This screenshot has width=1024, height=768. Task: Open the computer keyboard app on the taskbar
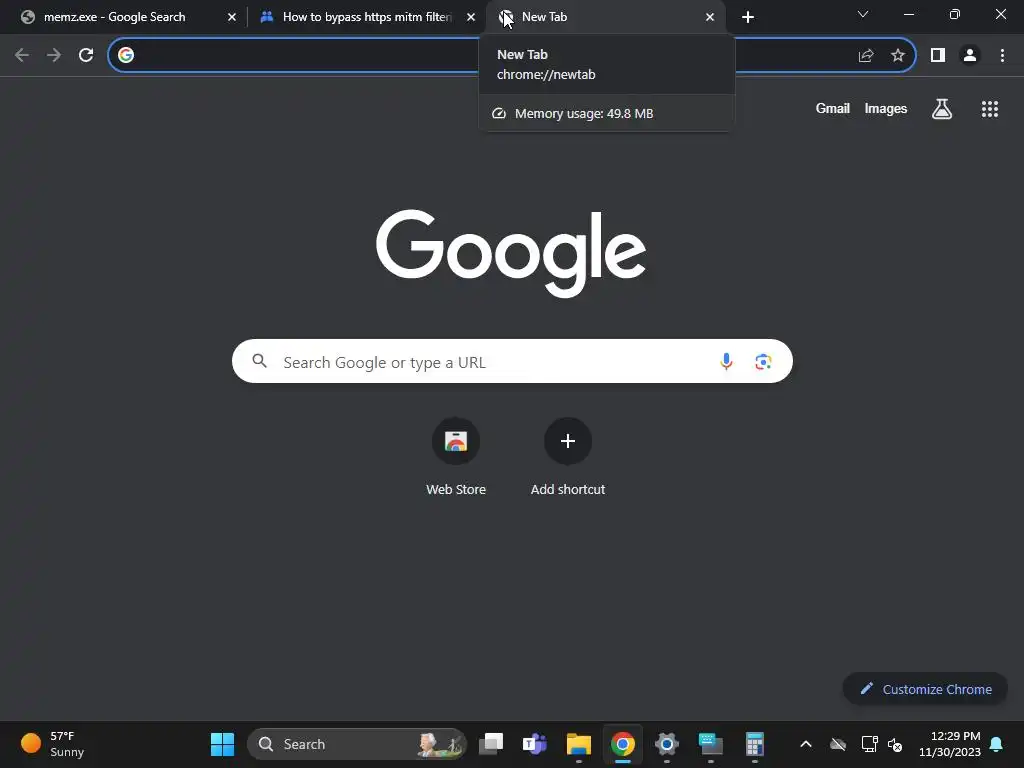[x=711, y=744]
